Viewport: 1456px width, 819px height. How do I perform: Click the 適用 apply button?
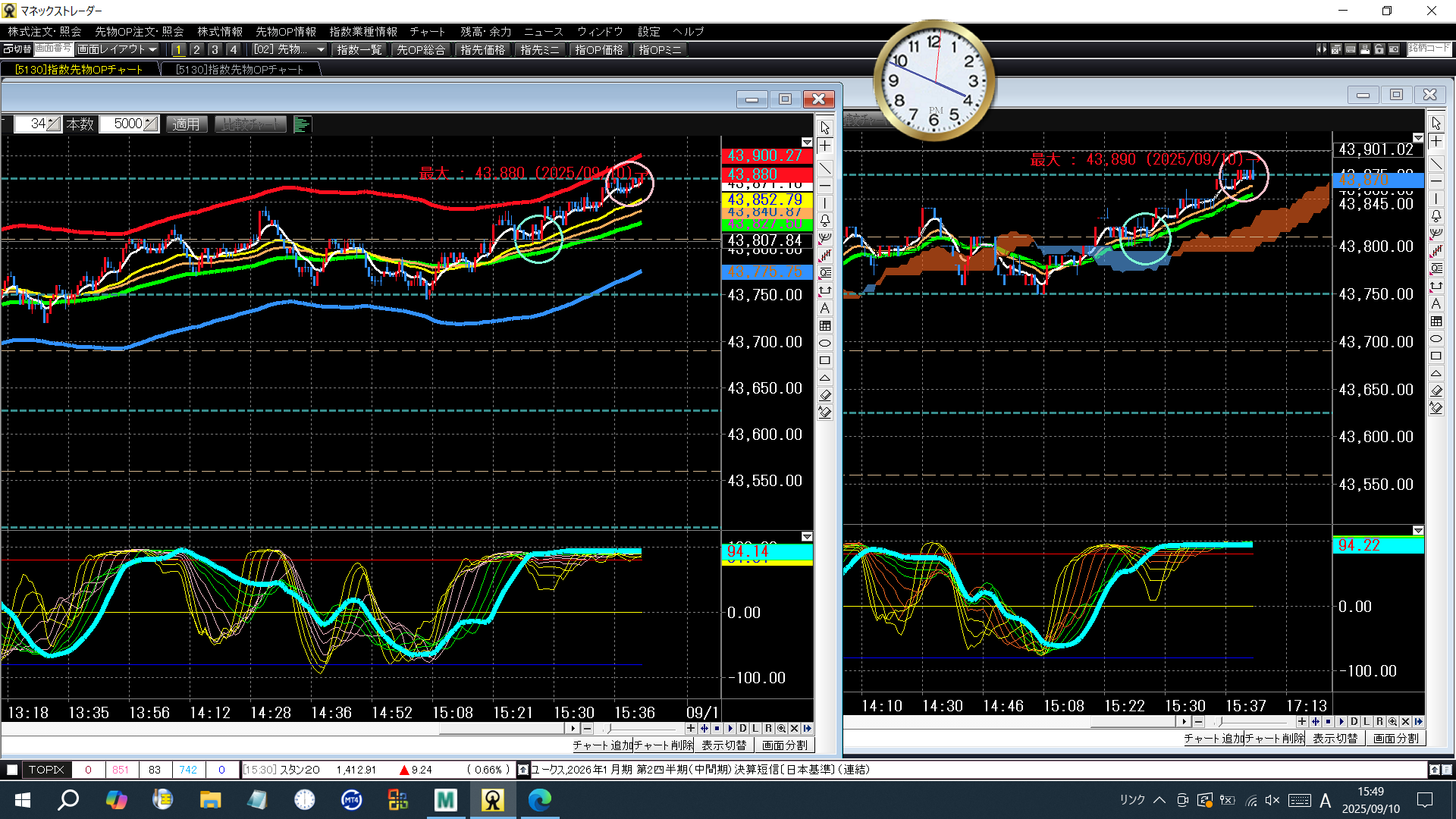coord(186,124)
